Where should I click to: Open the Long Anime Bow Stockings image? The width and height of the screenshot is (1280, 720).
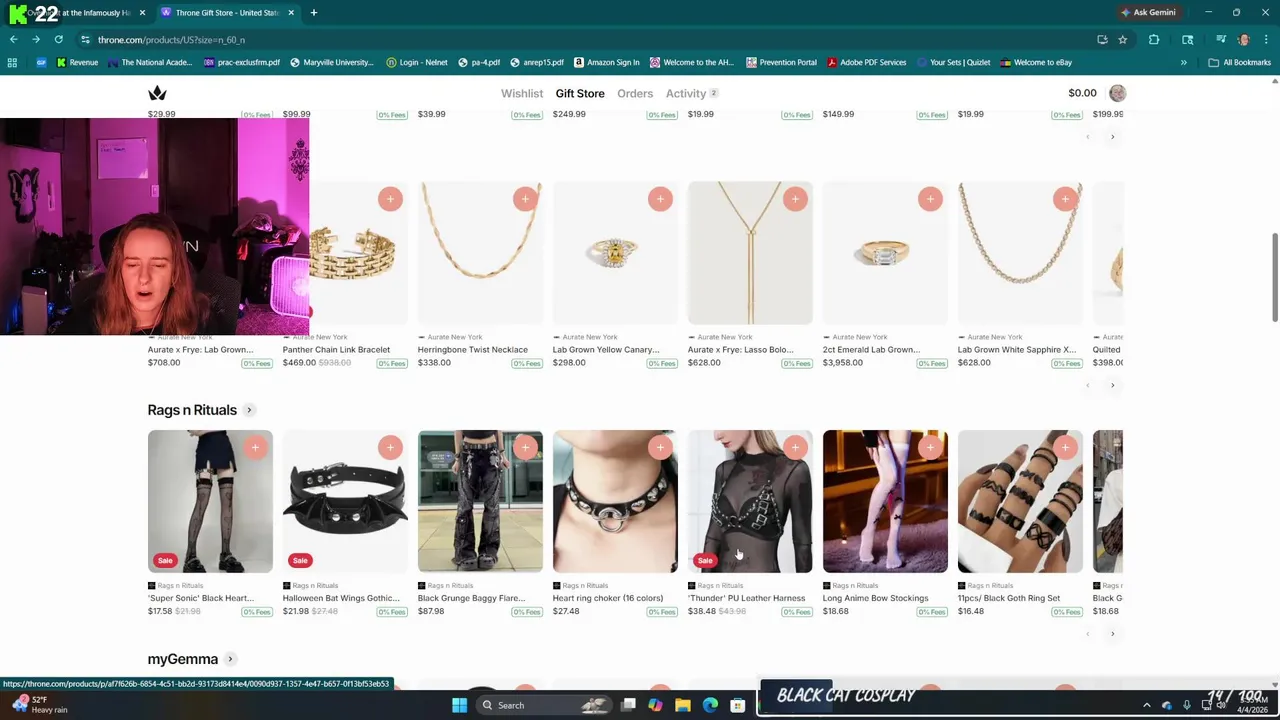[885, 501]
